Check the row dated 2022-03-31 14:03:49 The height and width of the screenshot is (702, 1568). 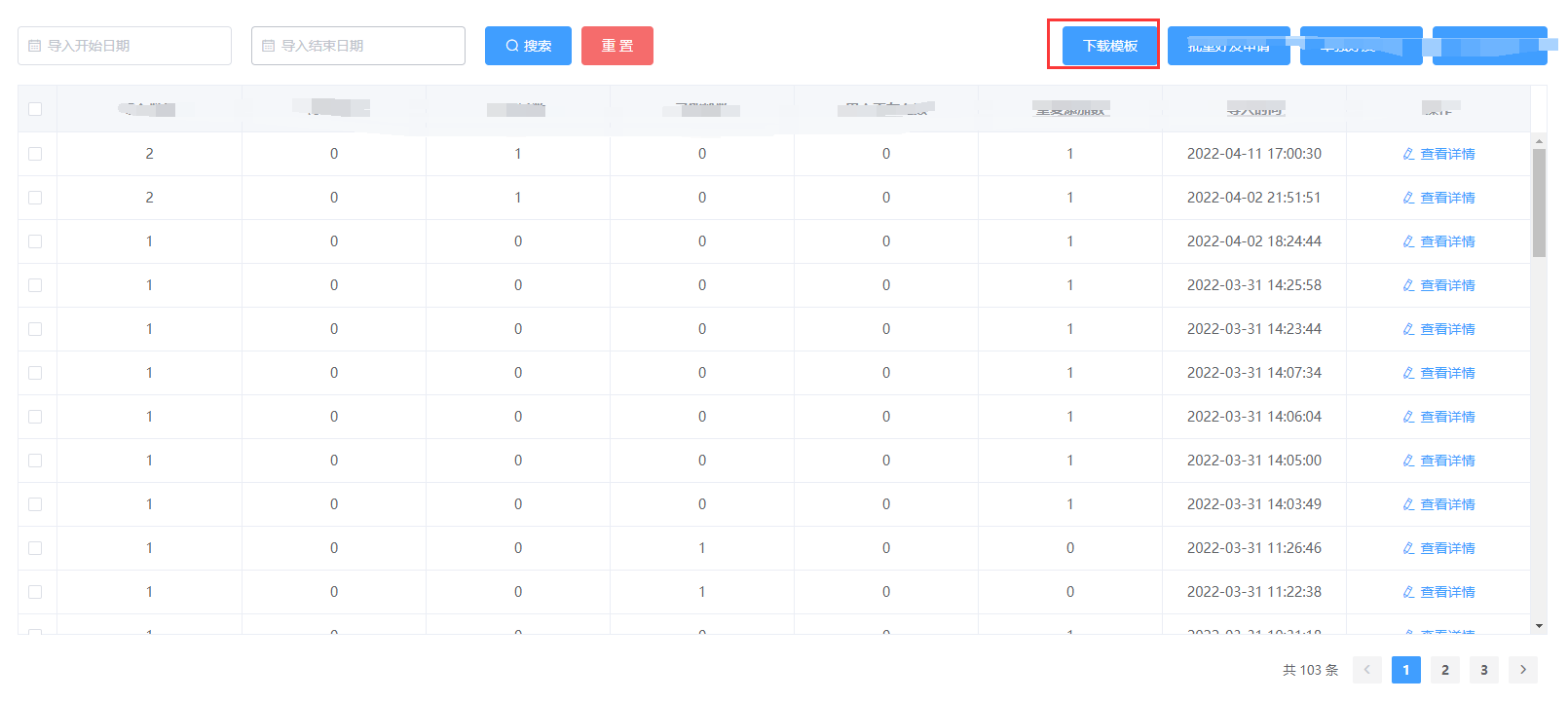(x=35, y=504)
